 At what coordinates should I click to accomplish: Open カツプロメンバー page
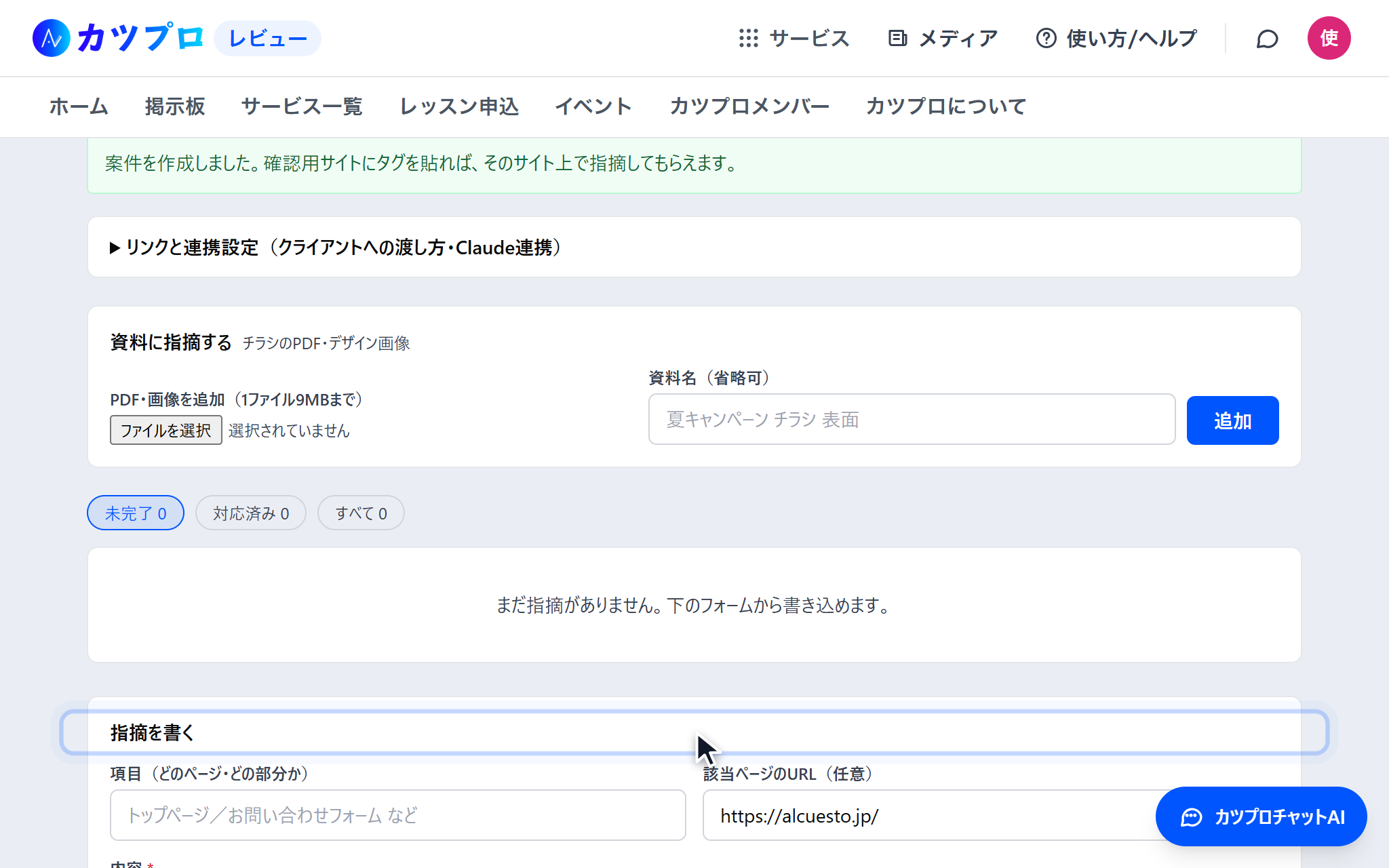click(749, 106)
